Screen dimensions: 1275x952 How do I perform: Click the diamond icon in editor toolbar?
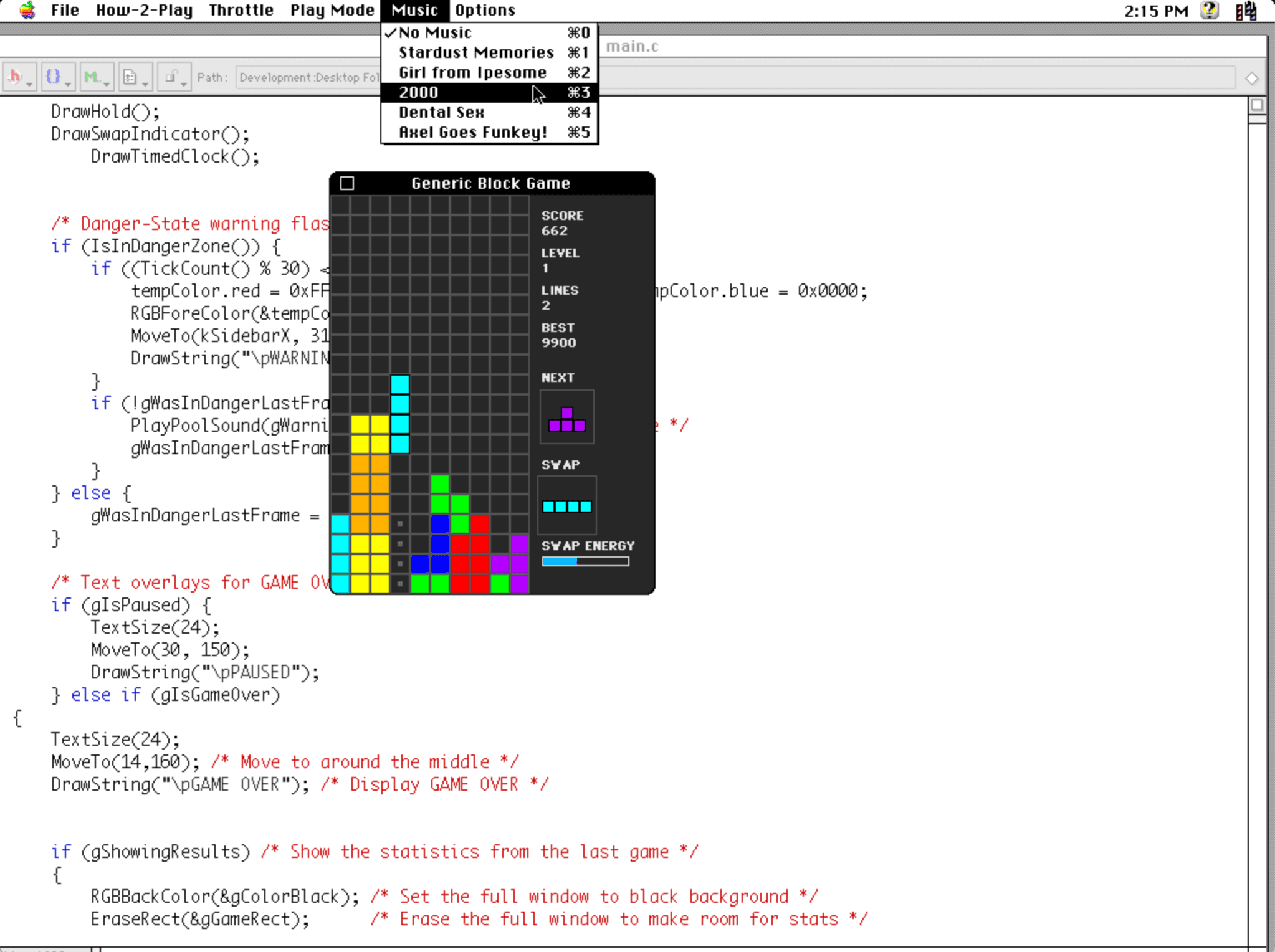[x=1251, y=79]
